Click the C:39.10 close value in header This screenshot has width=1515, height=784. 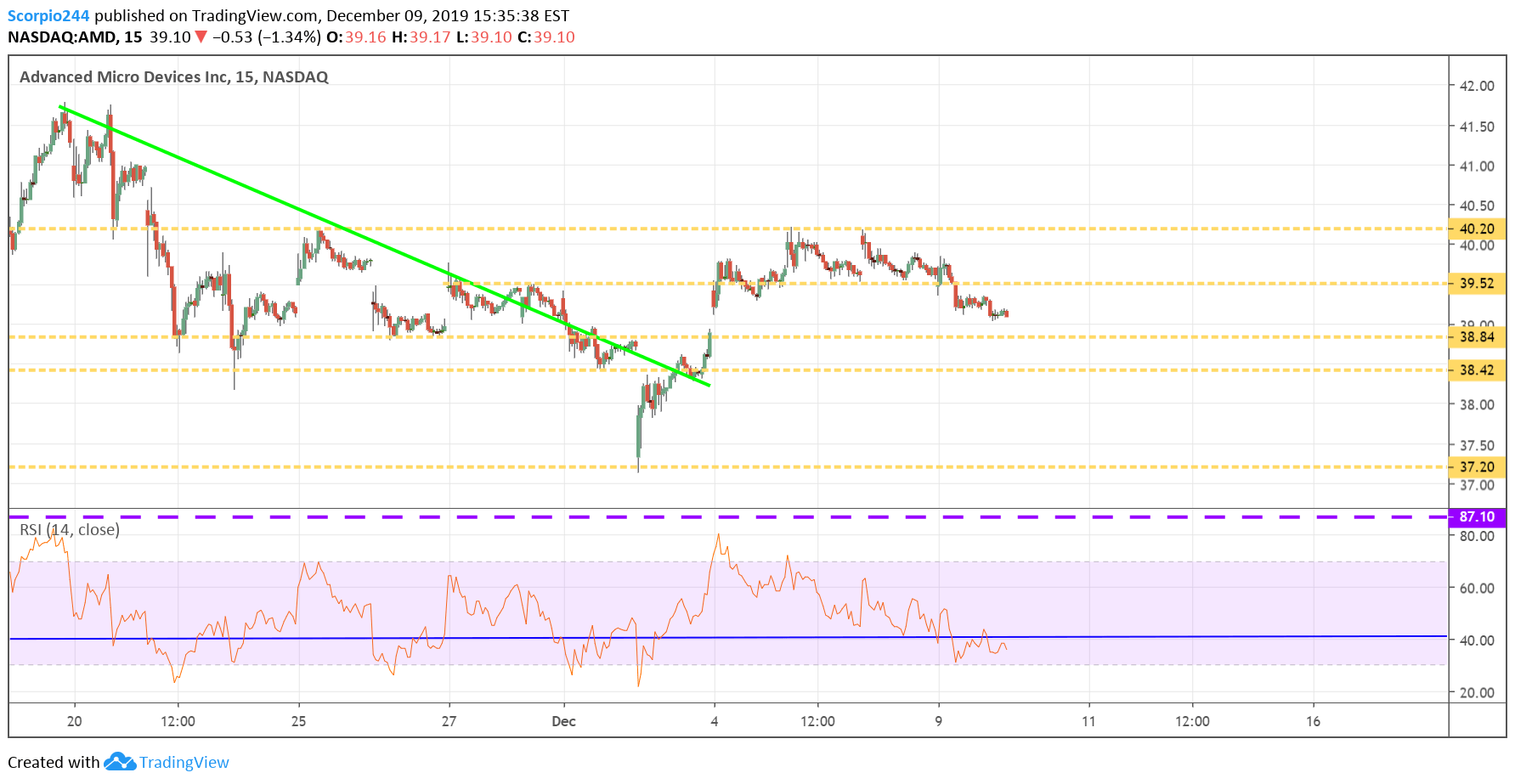point(546,37)
